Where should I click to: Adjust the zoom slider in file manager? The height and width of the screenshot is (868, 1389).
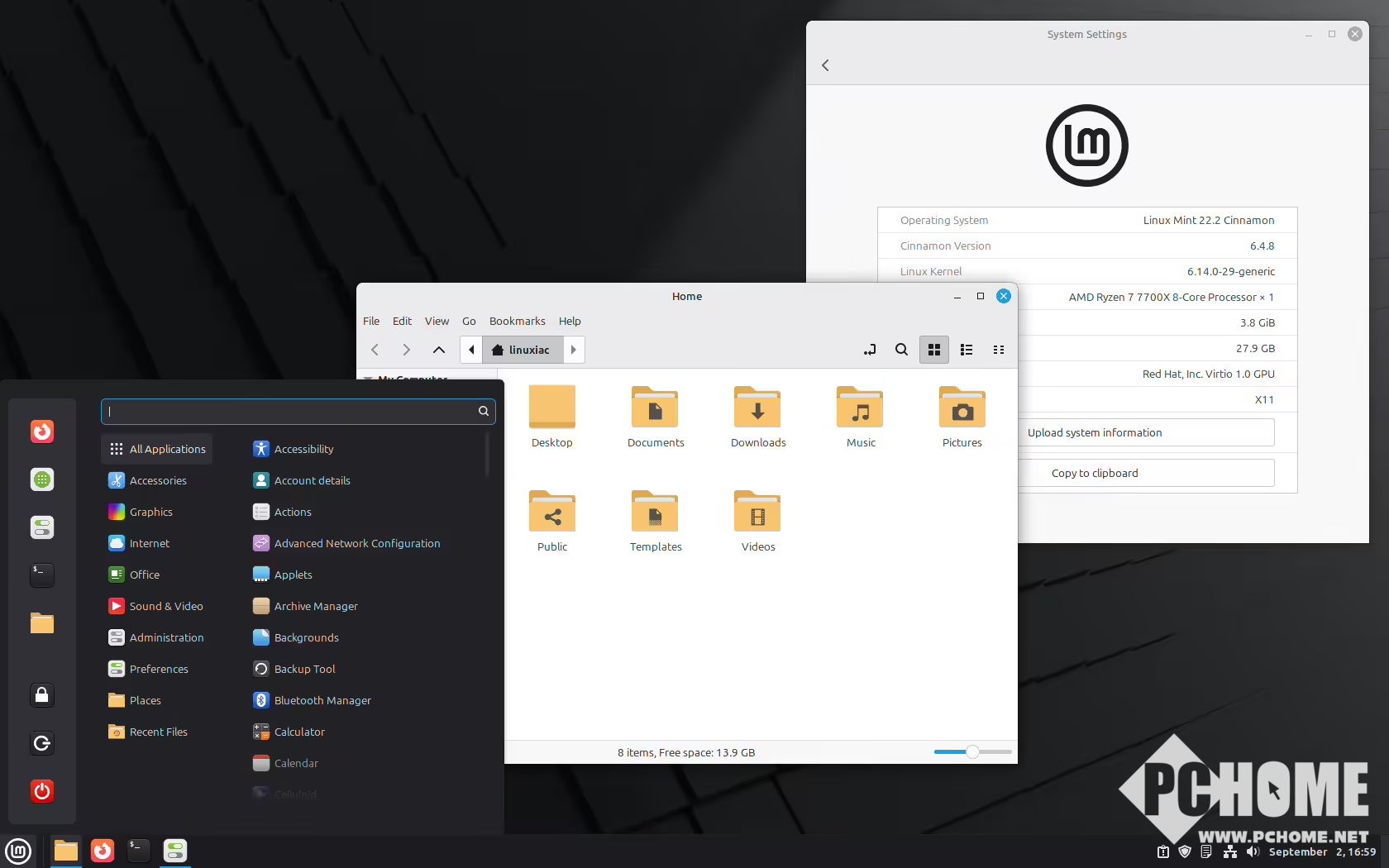972,751
